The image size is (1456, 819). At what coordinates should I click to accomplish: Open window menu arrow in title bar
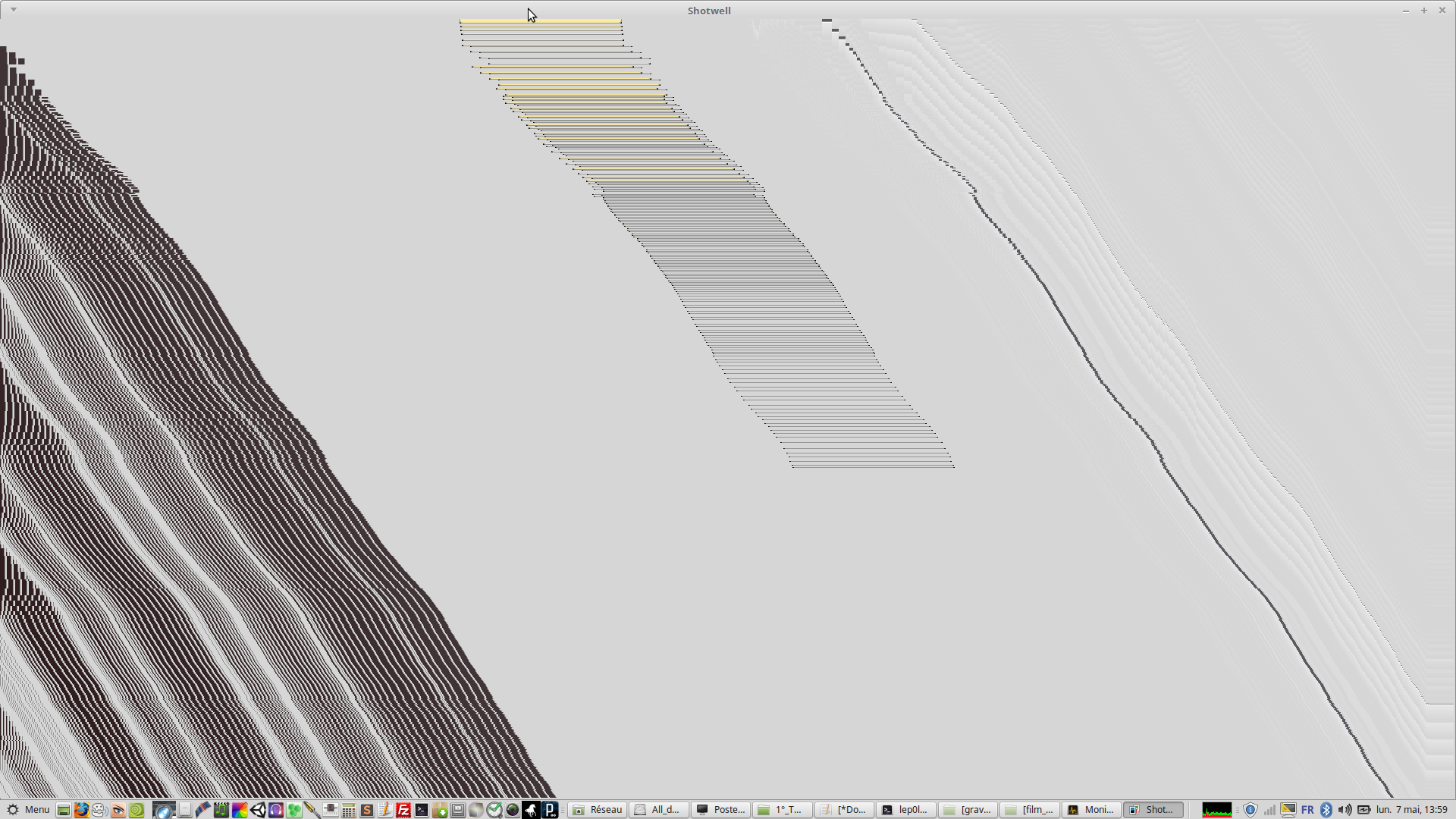pyautogui.click(x=14, y=10)
